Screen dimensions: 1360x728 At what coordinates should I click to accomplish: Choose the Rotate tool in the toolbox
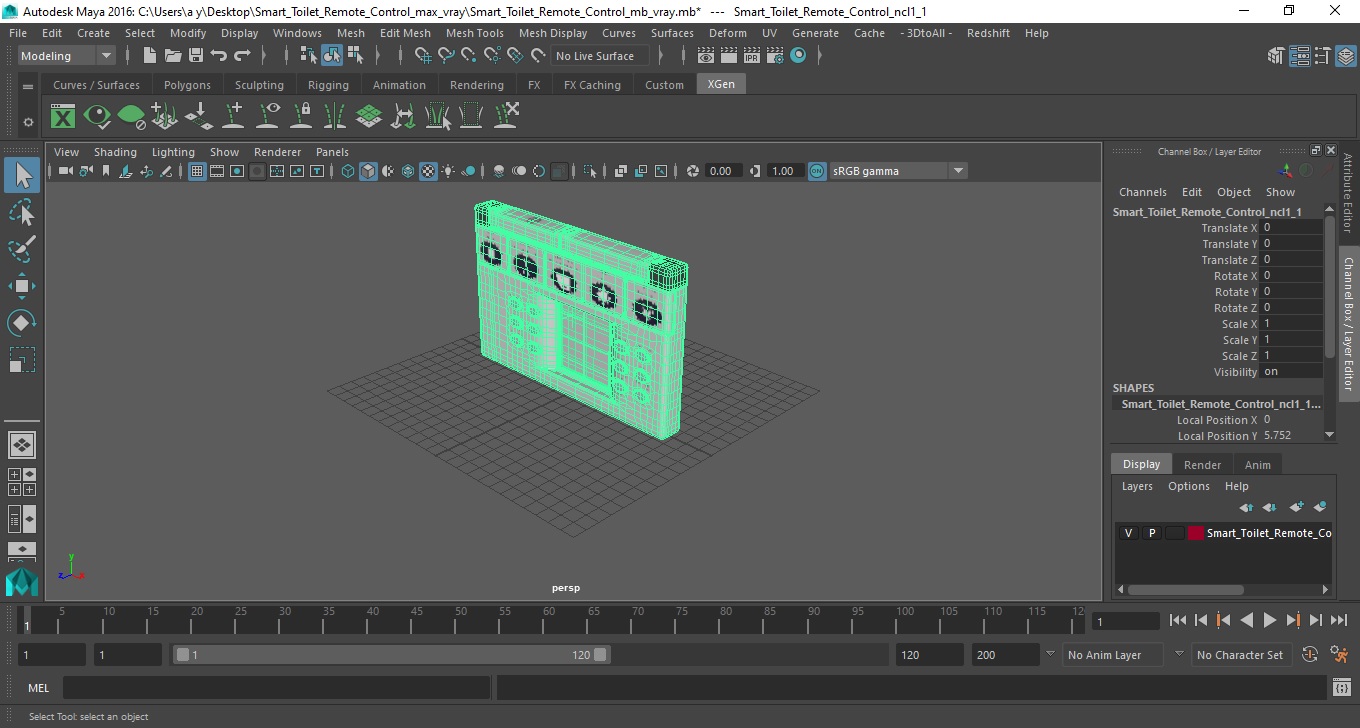(x=22, y=323)
